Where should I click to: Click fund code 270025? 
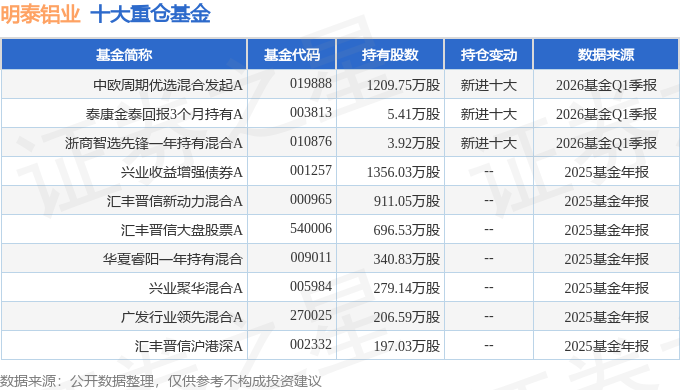tap(311, 315)
